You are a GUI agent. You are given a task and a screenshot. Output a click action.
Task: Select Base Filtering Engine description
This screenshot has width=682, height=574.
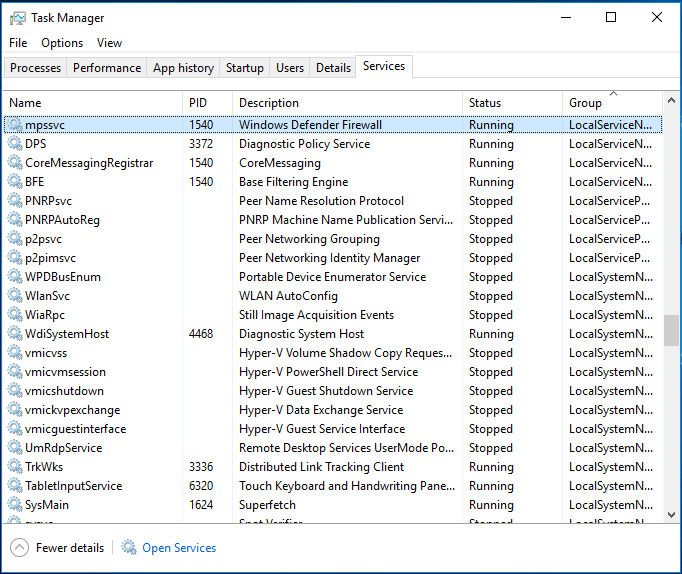(x=294, y=182)
